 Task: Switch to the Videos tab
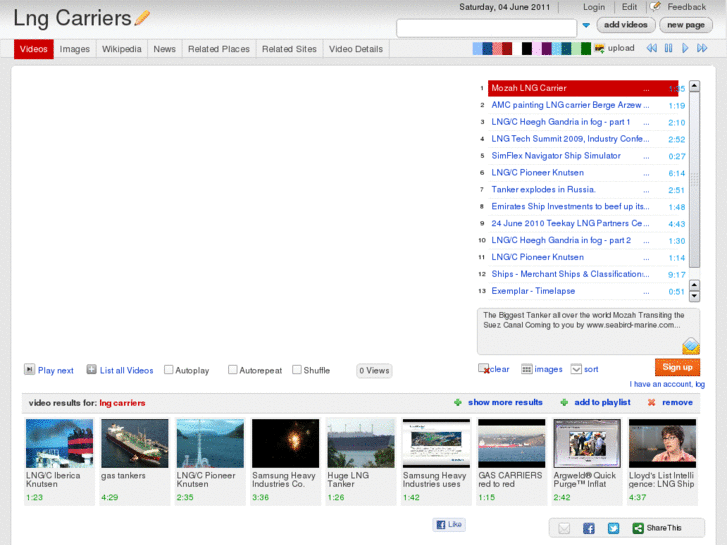[x=34, y=49]
